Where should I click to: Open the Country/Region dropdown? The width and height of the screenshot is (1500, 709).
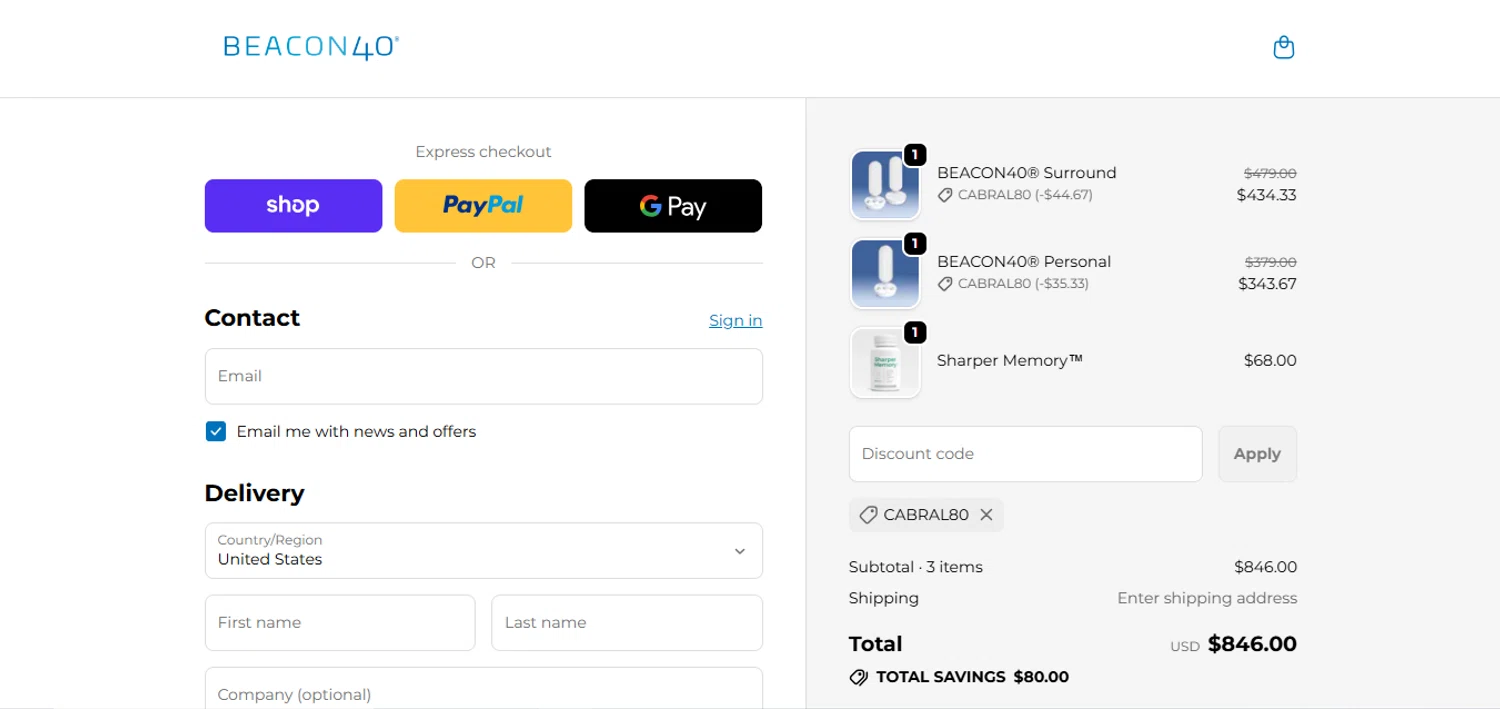[484, 550]
